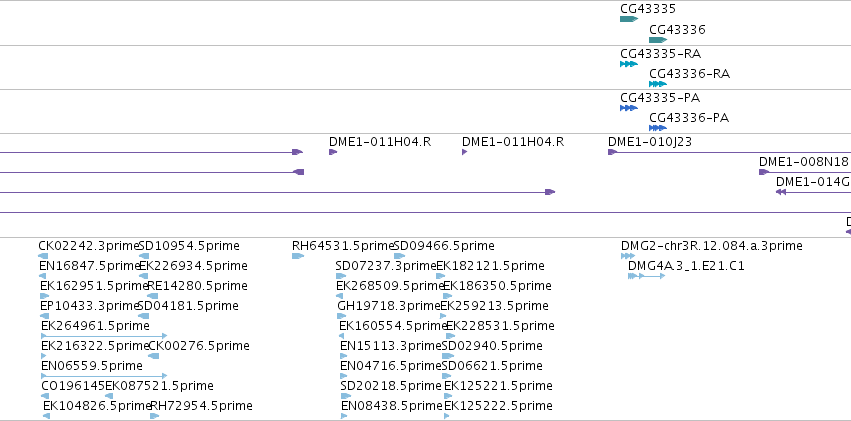Click the EK162951.5prime EST label
The width and height of the screenshot is (851, 421).
coord(94,286)
